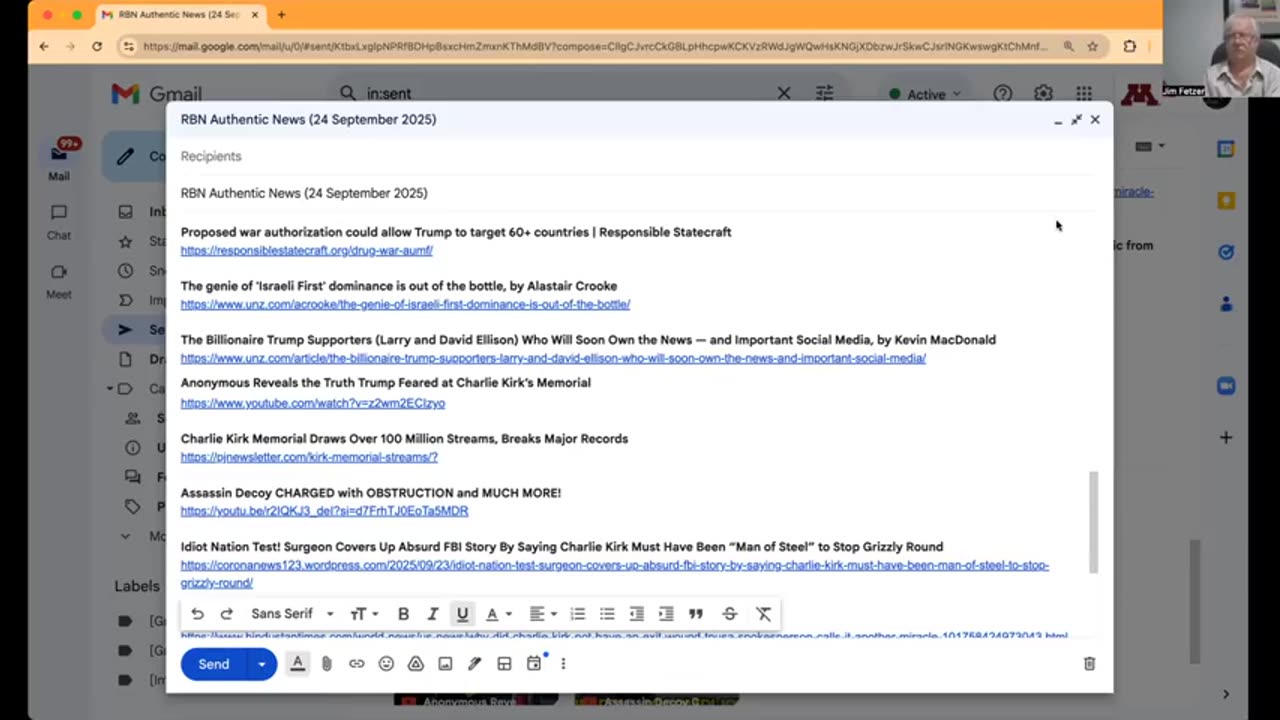Insert a photo into the email

click(x=445, y=664)
